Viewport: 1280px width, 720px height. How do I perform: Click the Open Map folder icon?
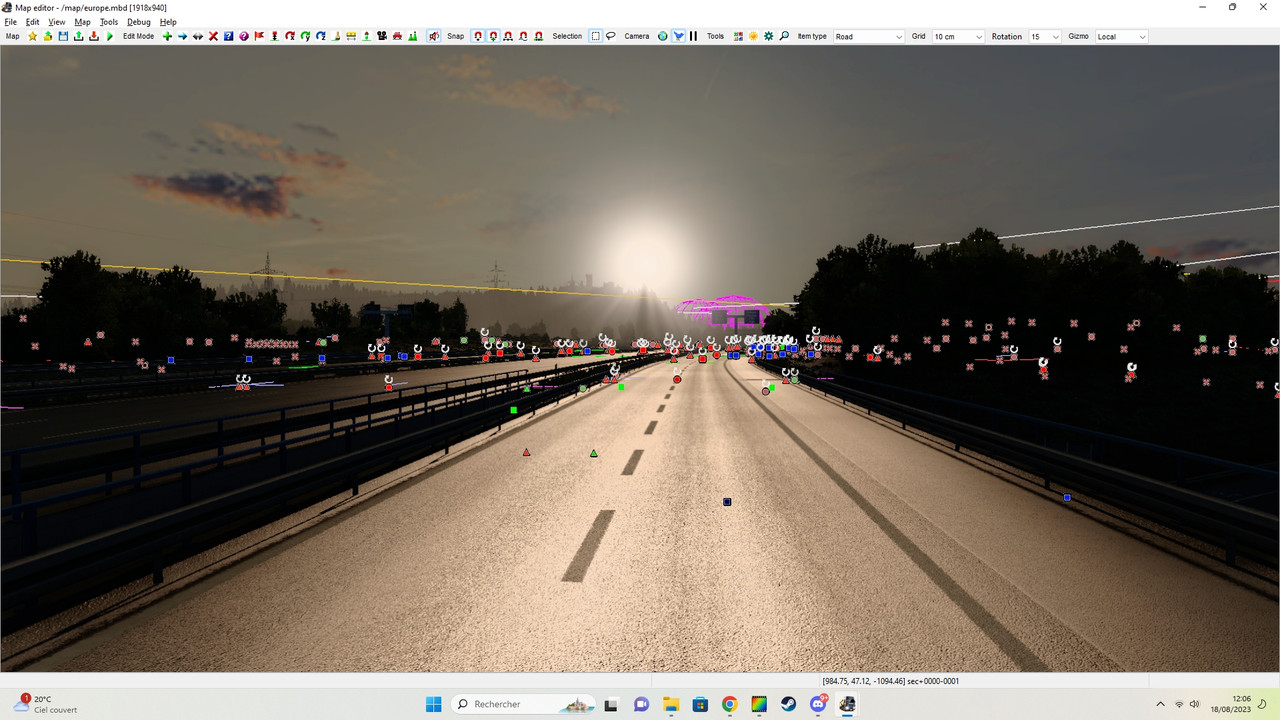[x=47, y=36]
